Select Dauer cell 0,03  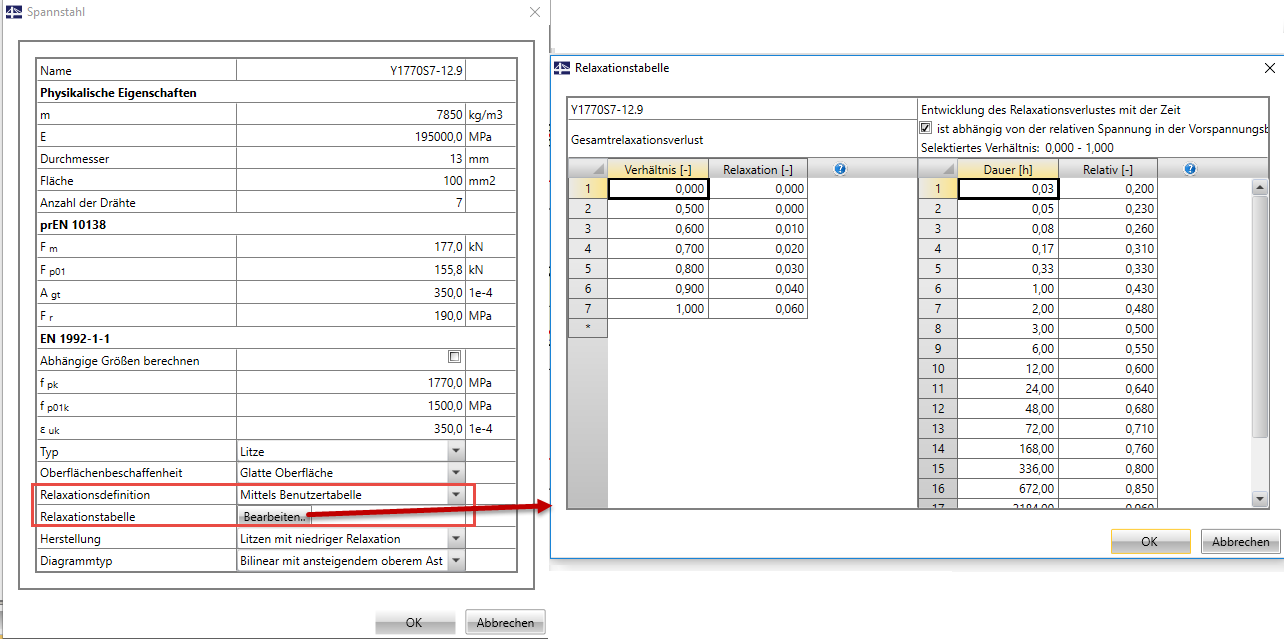1008,189
